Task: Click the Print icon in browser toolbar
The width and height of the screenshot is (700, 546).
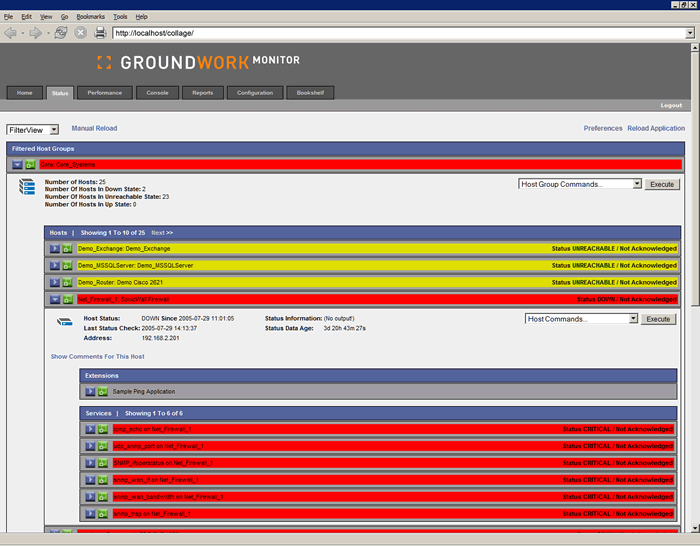Action: (100, 33)
